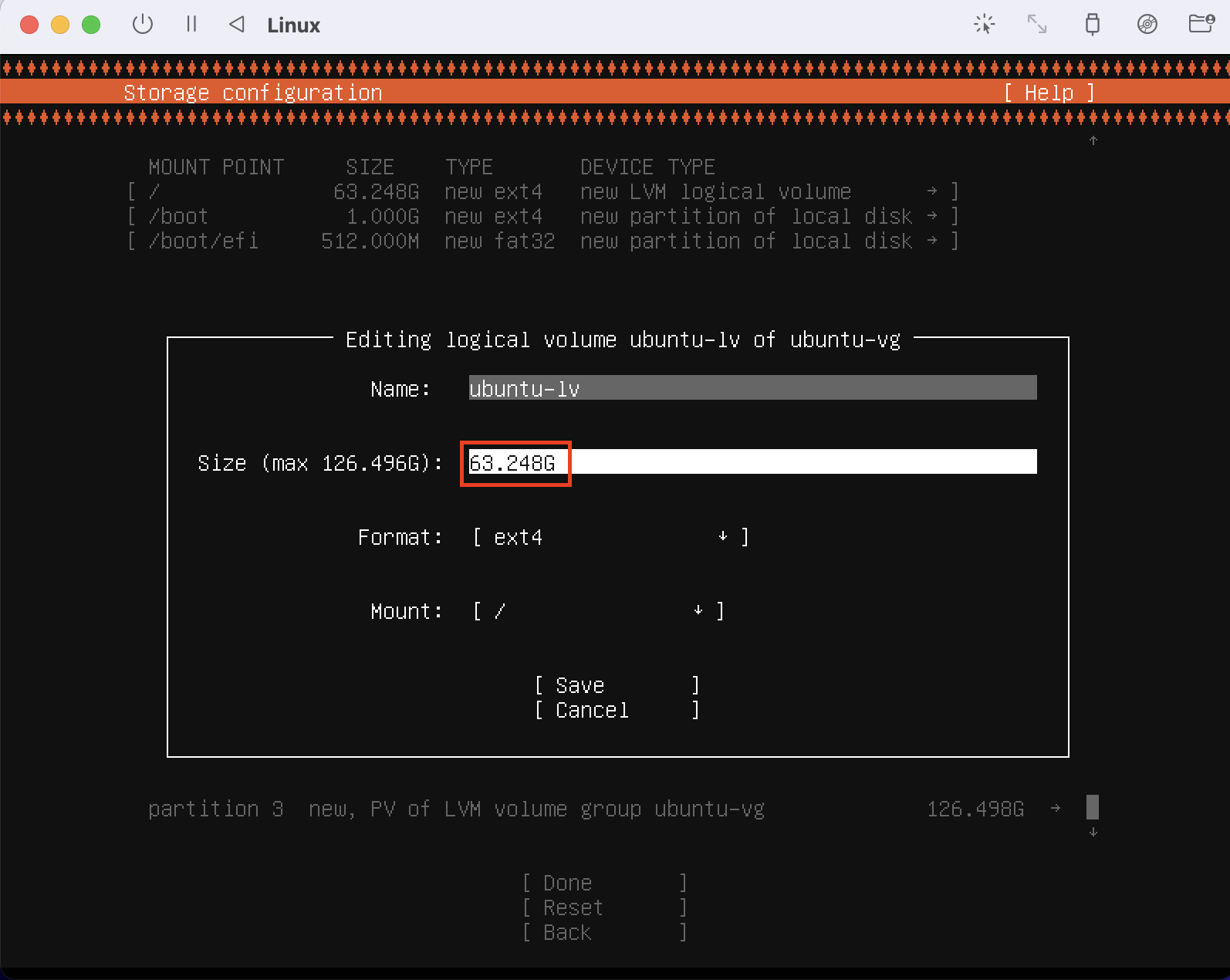Click the Size input field with 63.248G

752,462
